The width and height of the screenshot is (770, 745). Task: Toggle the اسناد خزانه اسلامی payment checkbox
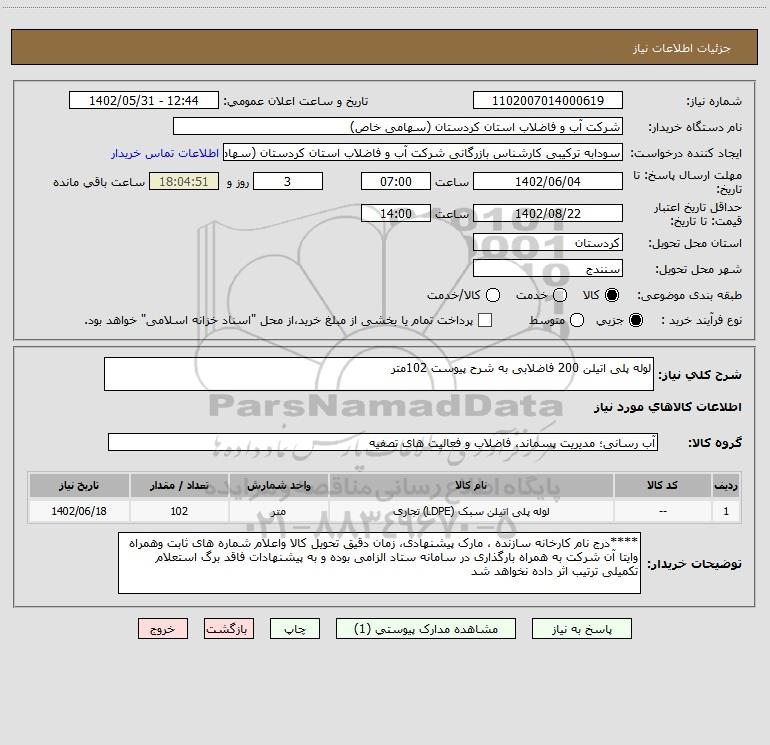(485, 320)
